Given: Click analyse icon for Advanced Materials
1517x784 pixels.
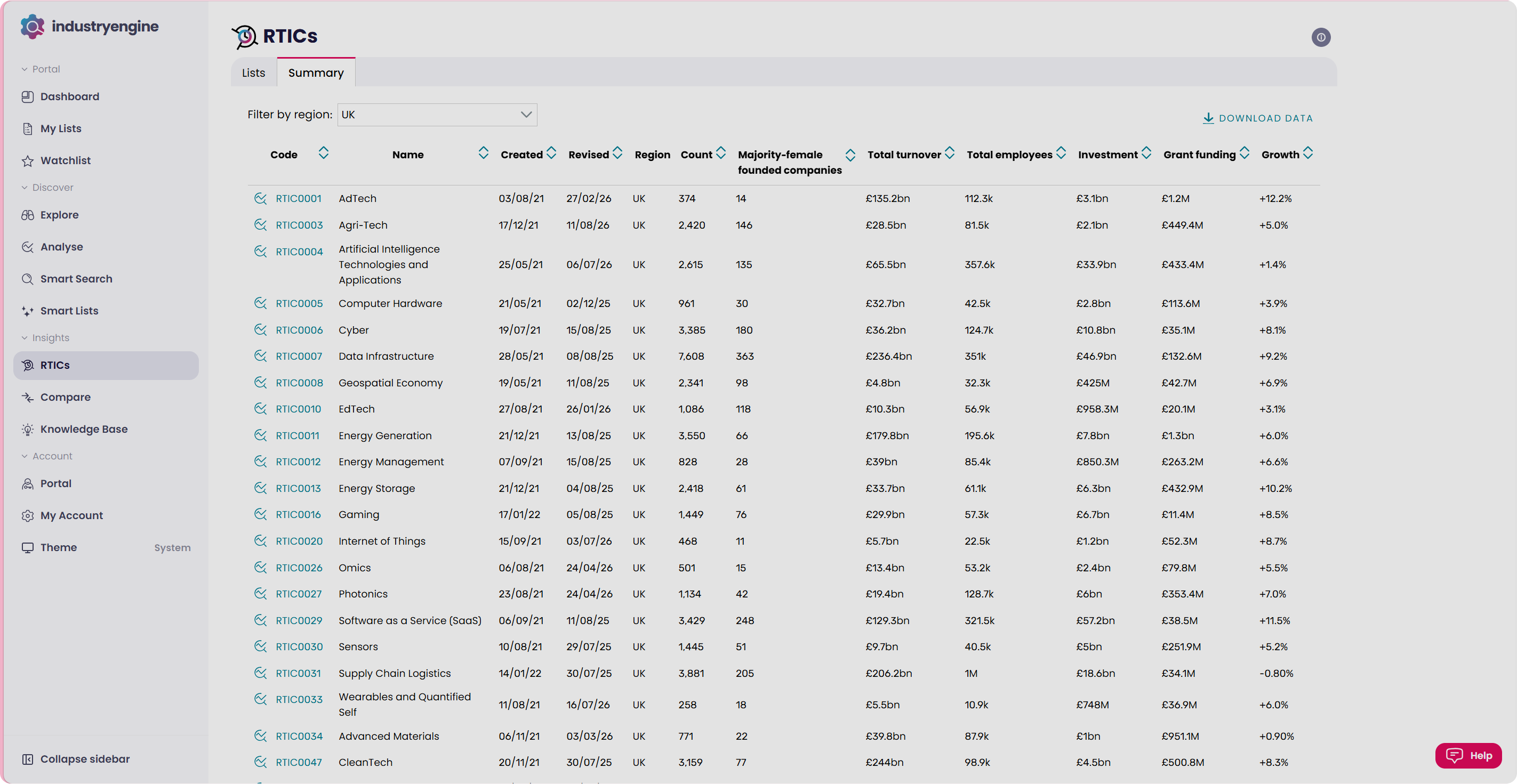Looking at the screenshot, I should 260,735.
